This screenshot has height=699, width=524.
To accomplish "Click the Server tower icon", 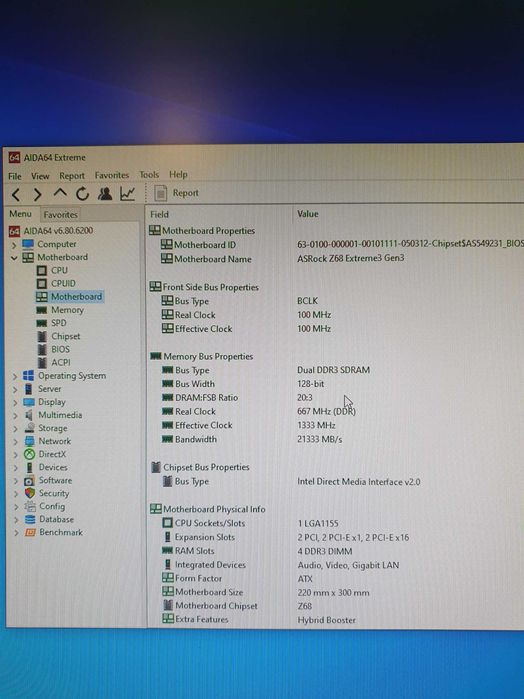I will coord(29,389).
